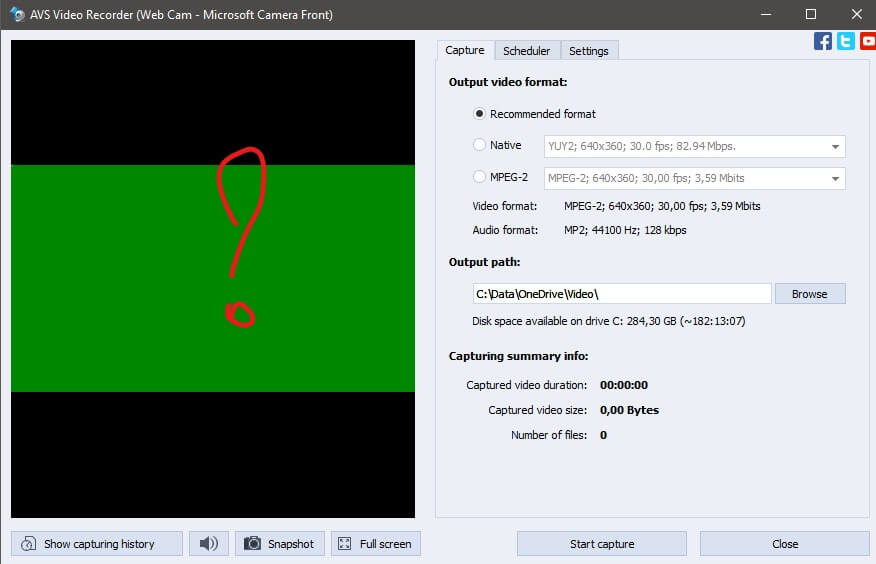This screenshot has width=876, height=564.
Task: Select the MPEG-2 format radio button
Action: [480, 177]
